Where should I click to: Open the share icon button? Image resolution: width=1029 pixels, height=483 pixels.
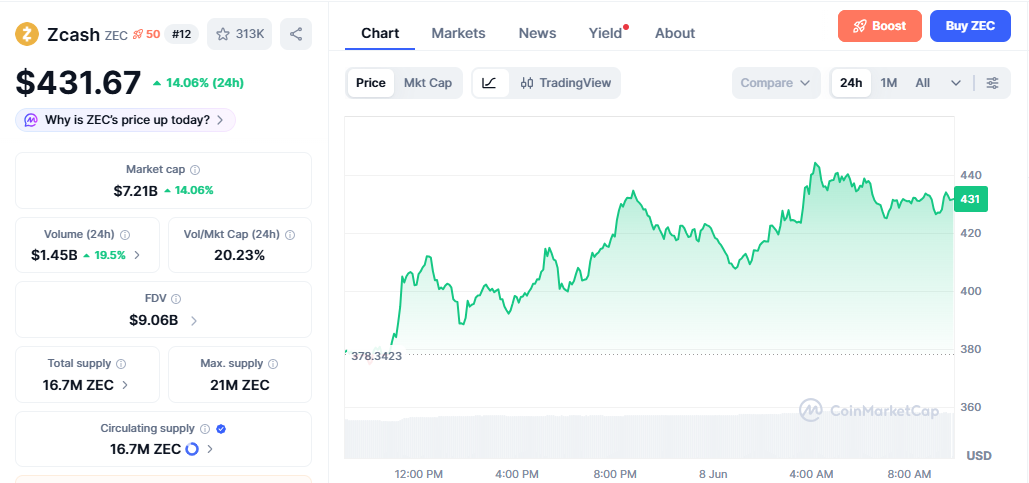(296, 34)
